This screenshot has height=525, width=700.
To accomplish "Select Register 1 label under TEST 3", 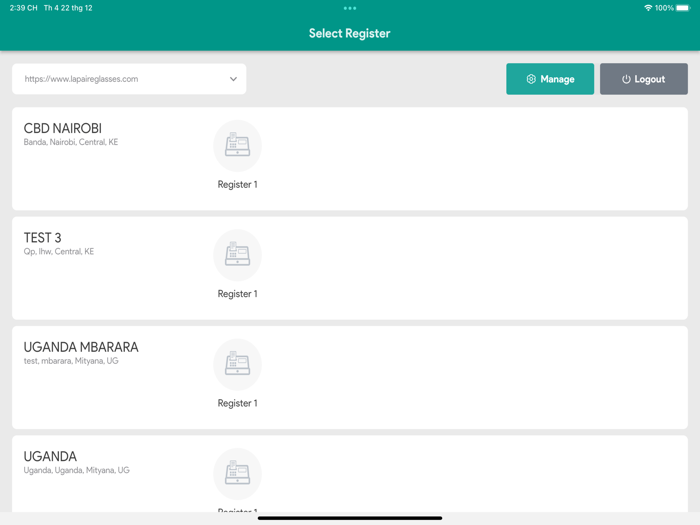I will 238,294.
